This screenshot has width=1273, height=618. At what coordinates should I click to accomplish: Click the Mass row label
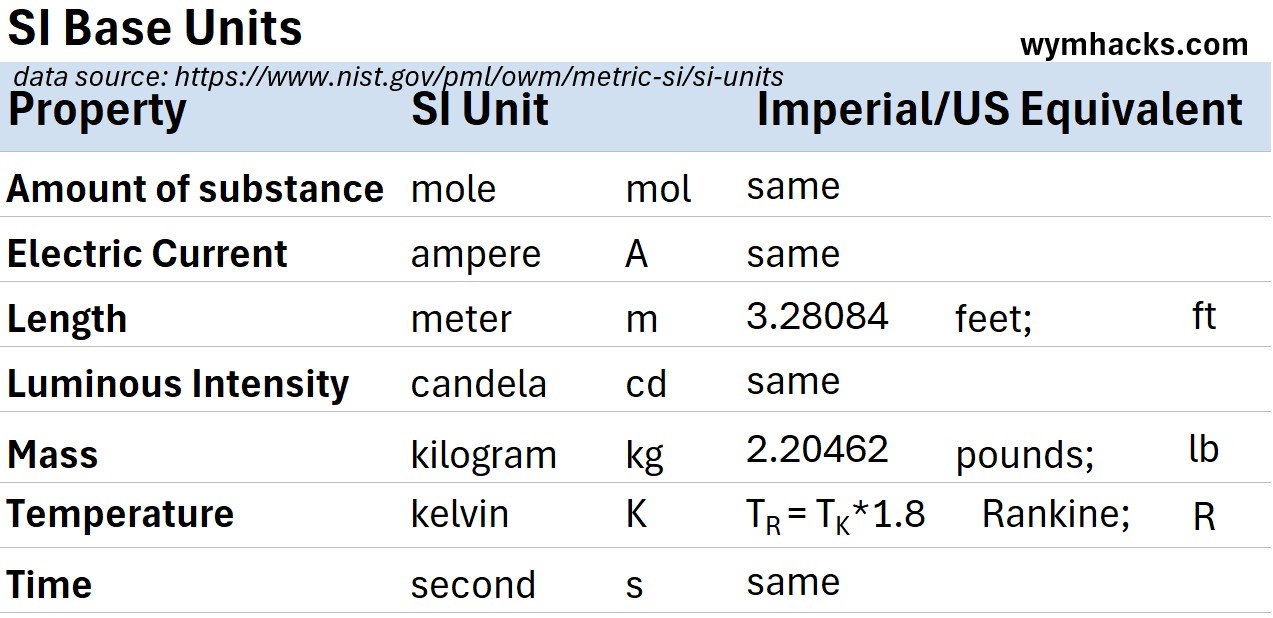pyautogui.click(x=53, y=455)
